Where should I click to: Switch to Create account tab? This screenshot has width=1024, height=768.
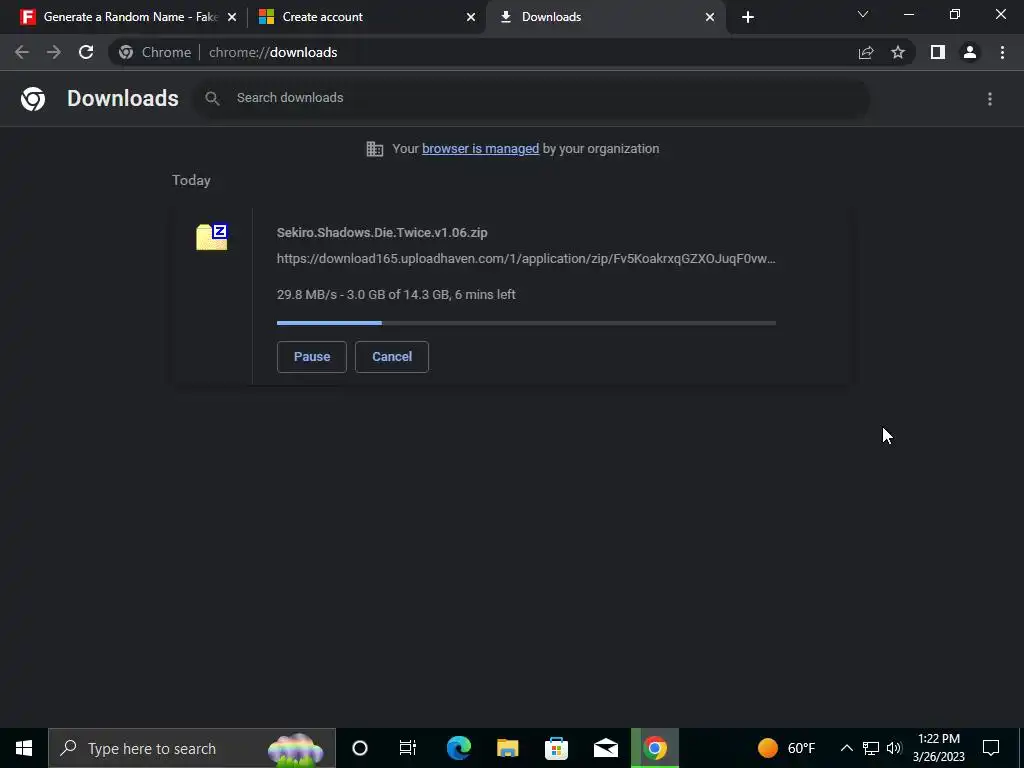(366, 17)
